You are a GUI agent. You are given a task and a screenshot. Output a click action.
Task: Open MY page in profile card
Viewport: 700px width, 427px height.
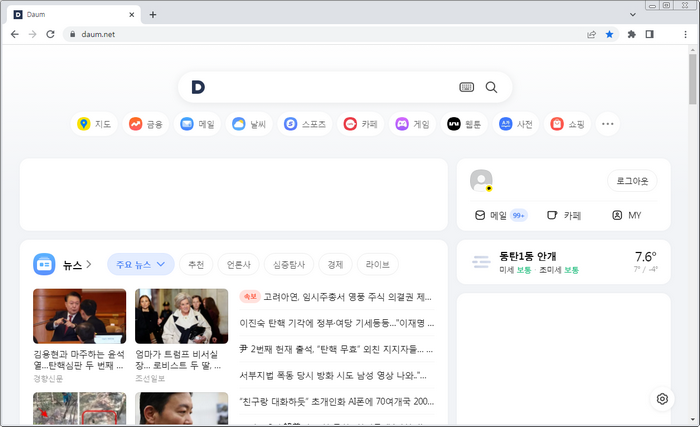pos(627,216)
